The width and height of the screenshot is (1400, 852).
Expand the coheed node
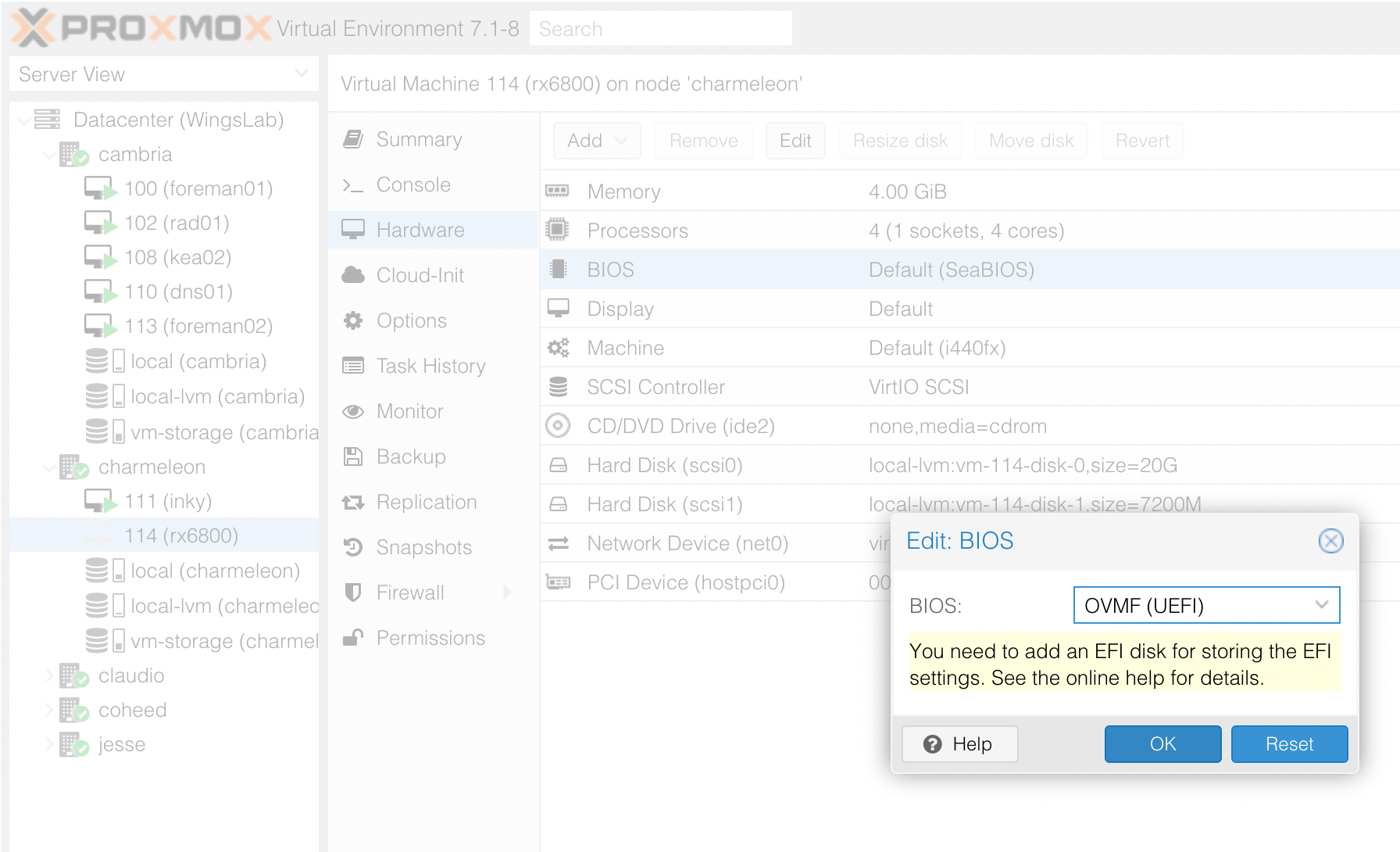pyautogui.click(x=49, y=710)
